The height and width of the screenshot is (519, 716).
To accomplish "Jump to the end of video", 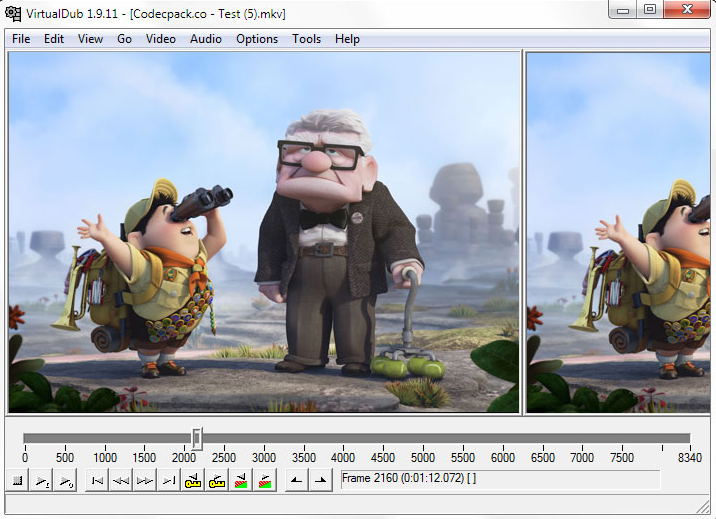I will [x=168, y=480].
